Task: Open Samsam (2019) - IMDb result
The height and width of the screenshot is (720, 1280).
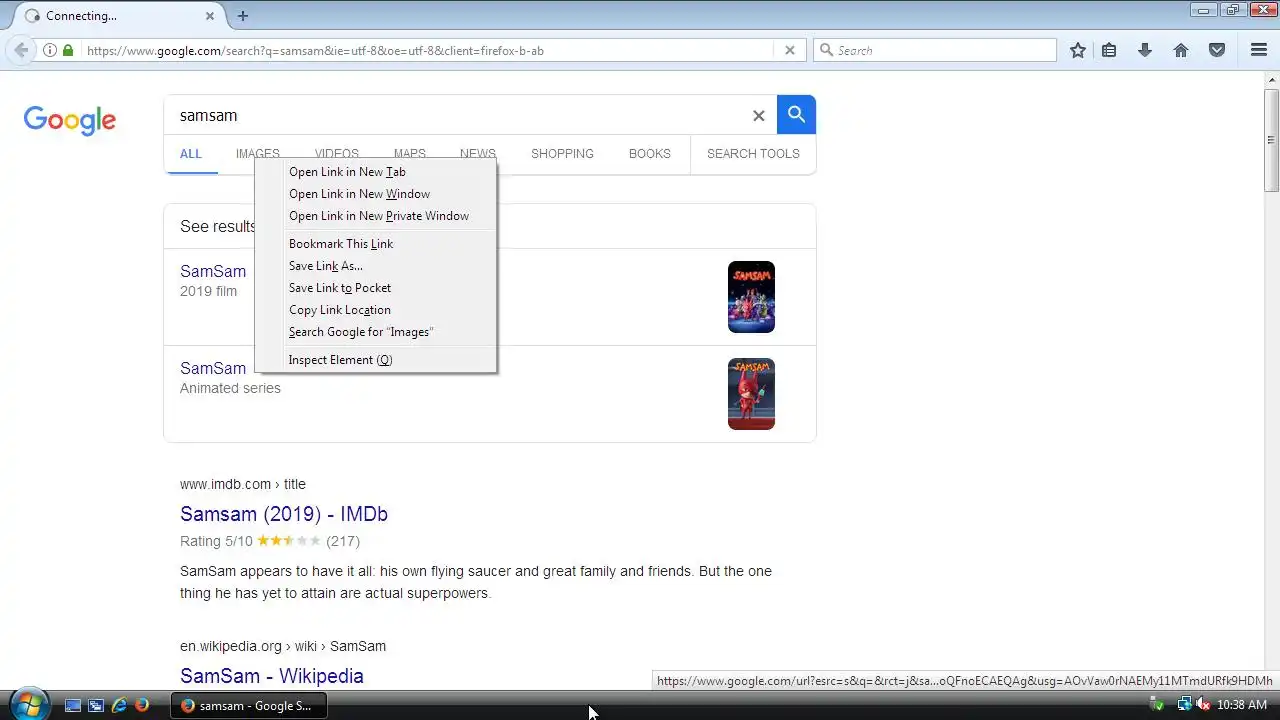Action: click(284, 514)
